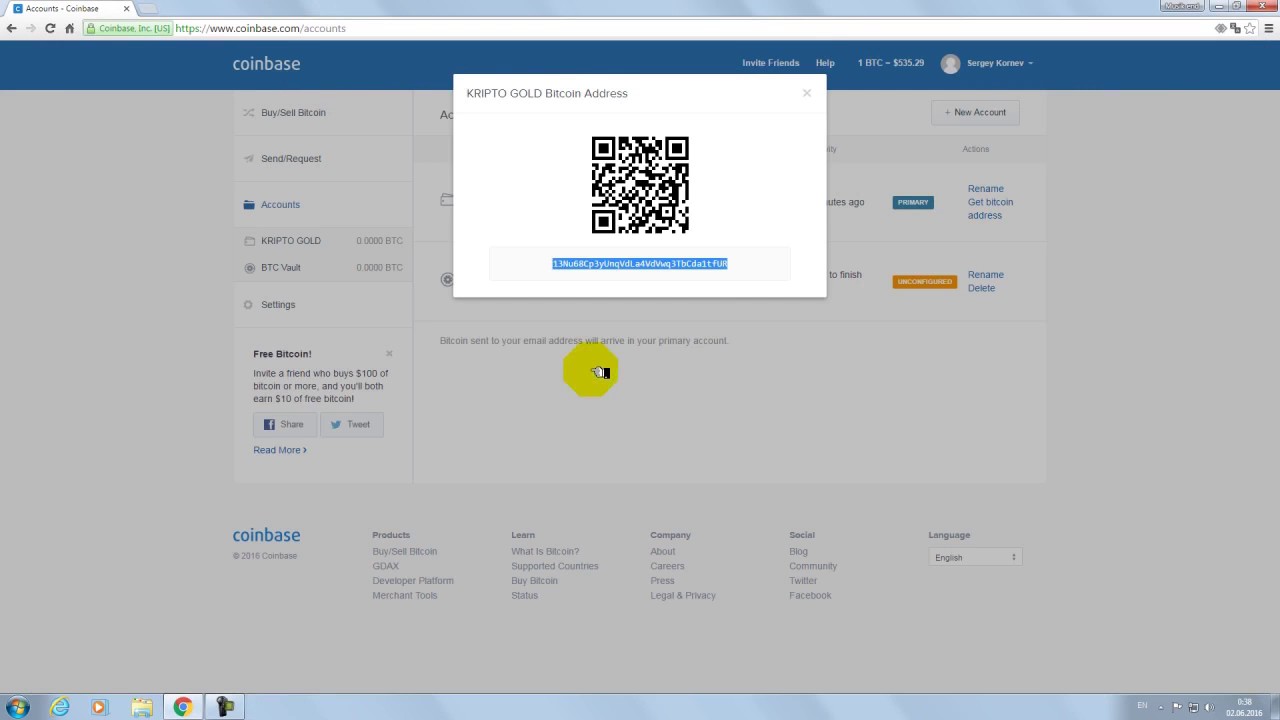The image size is (1280, 720).
Task: Click the 1 BTC price ticker
Action: pyautogui.click(x=890, y=63)
